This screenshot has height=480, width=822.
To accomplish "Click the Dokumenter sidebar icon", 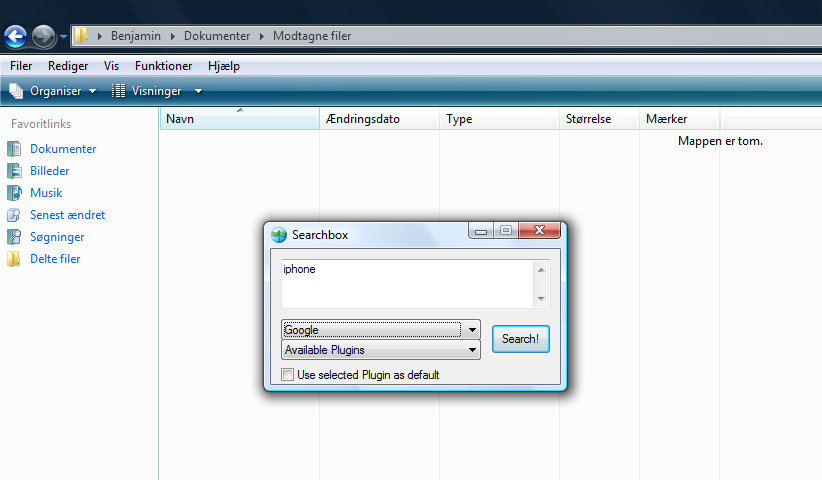I will (x=14, y=149).
